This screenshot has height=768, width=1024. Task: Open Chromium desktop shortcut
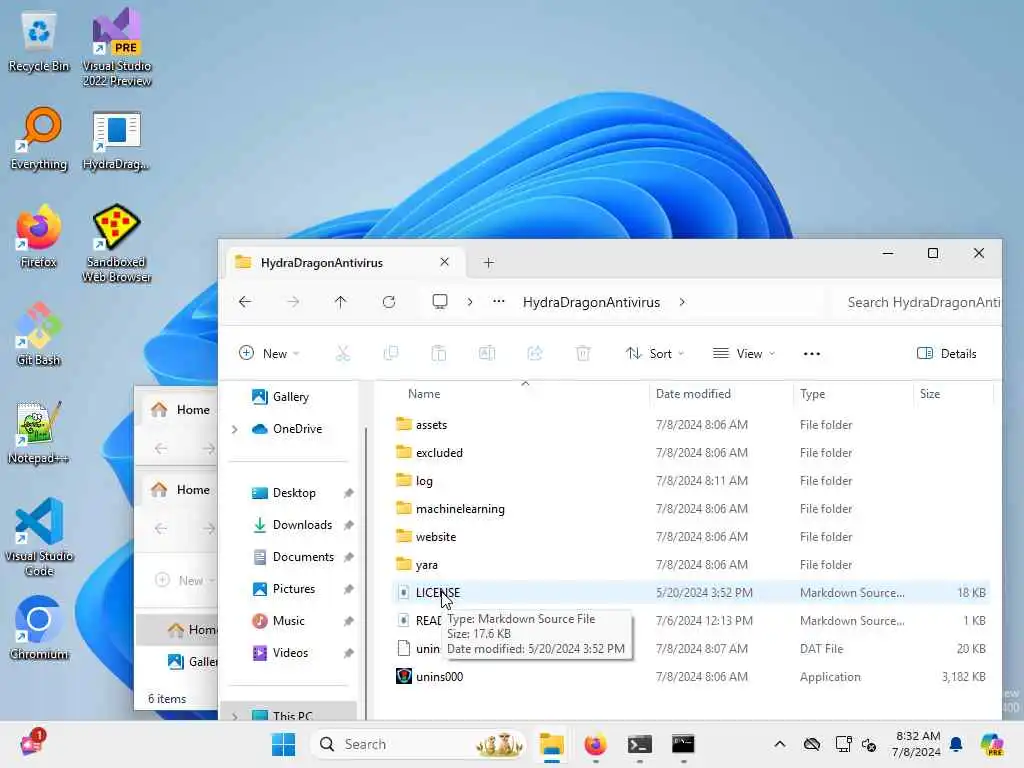click(x=39, y=628)
